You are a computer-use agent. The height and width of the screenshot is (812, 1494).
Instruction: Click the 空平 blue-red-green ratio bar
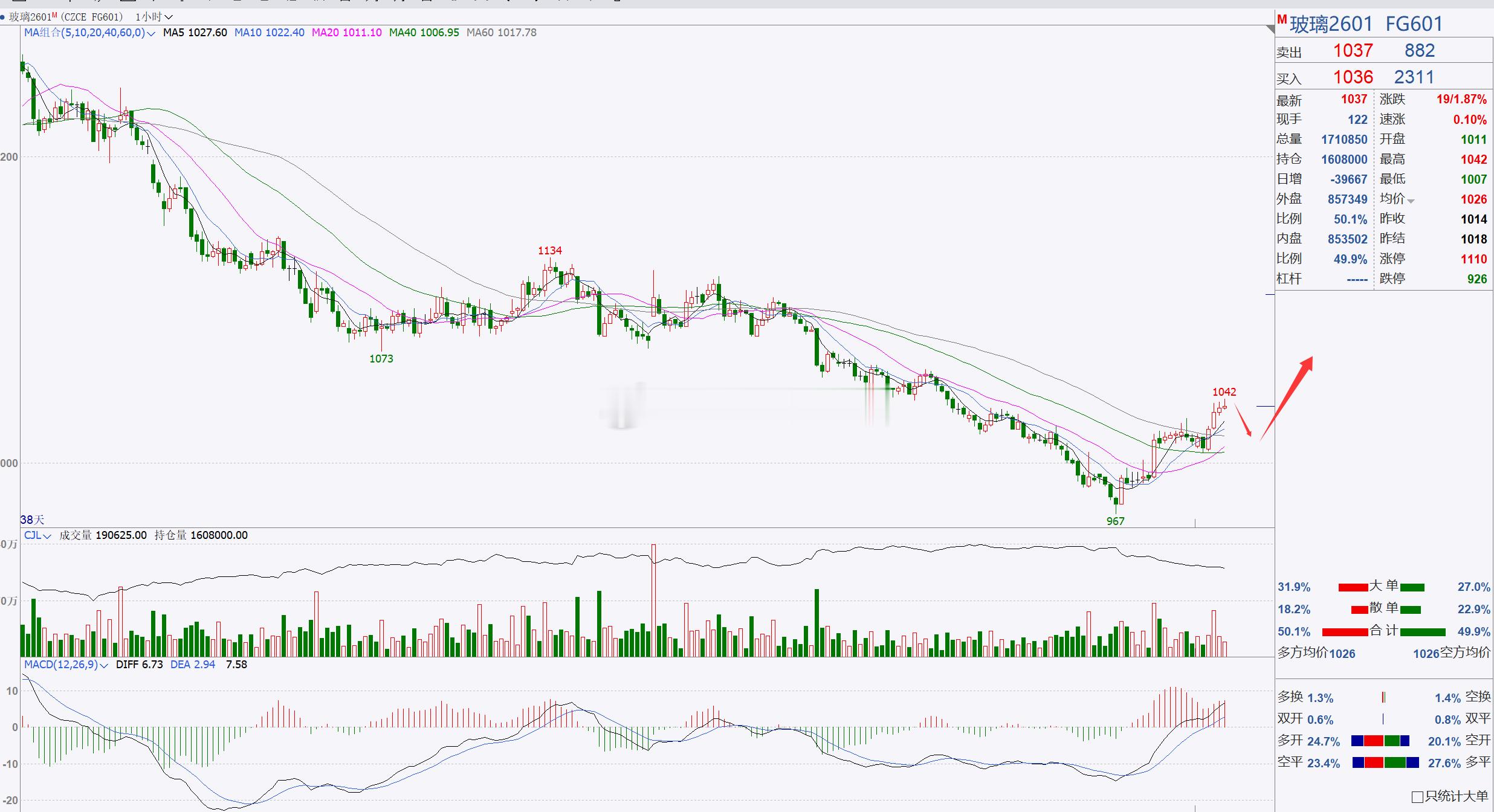pyautogui.click(x=1385, y=762)
